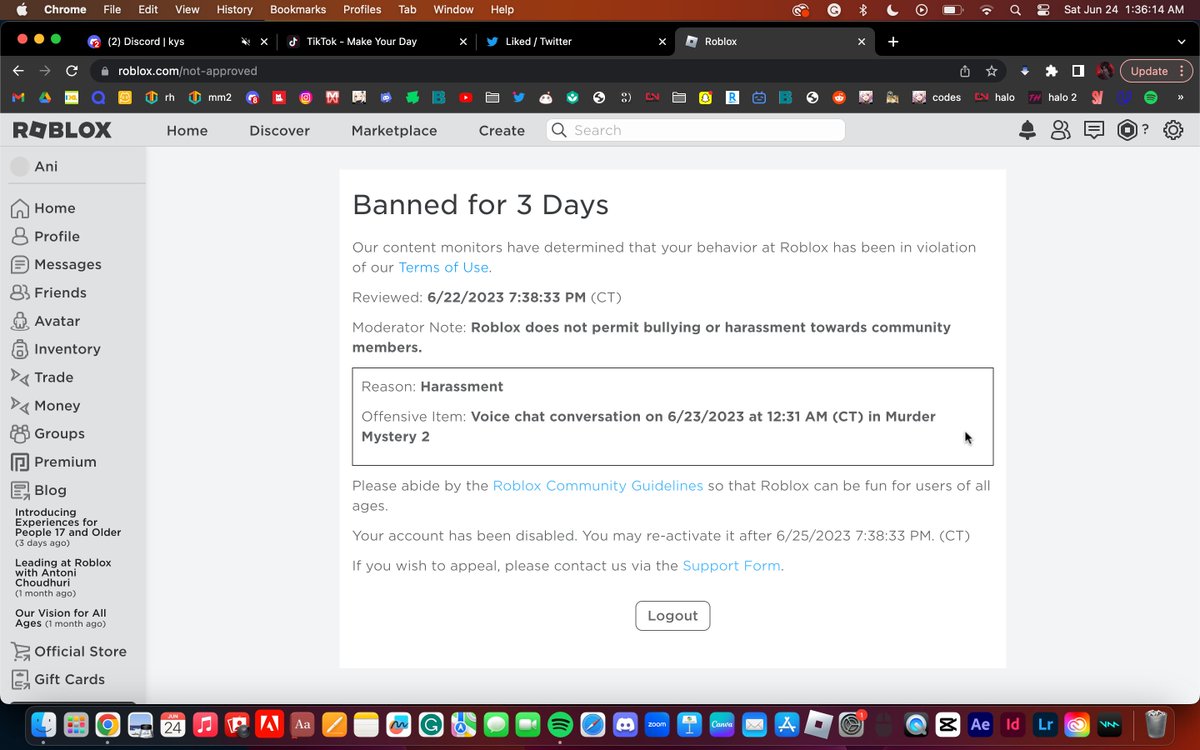Switch to the Liked / Twitter tab

[576, 42]
